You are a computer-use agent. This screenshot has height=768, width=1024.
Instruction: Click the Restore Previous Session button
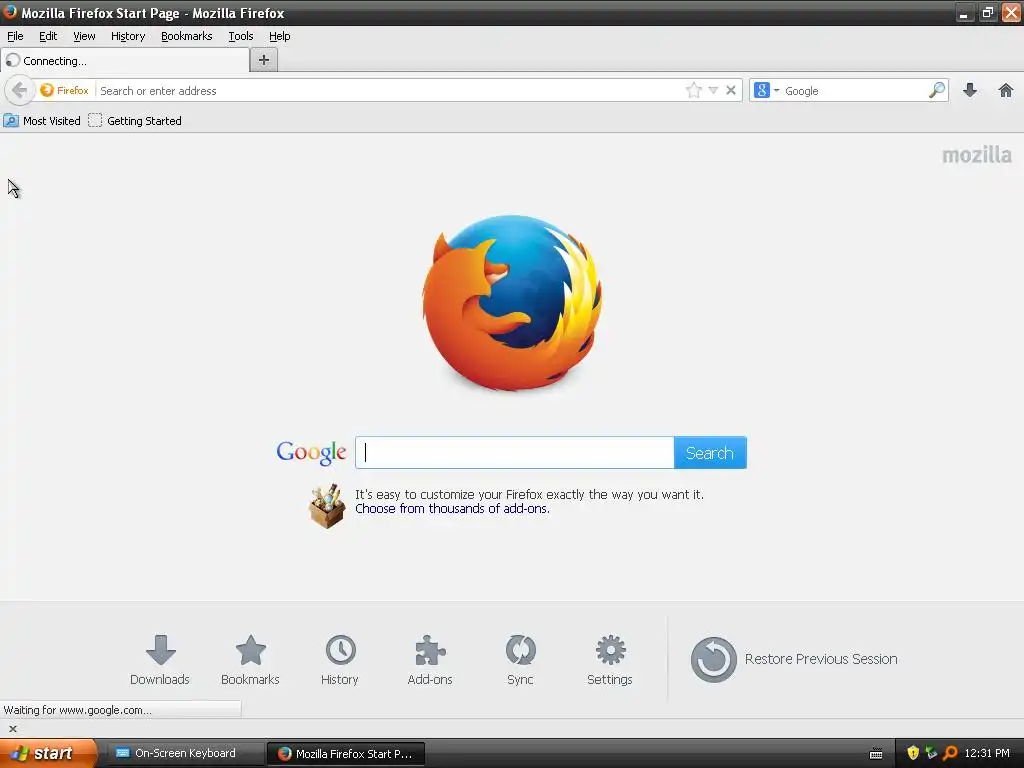[x=794, y=660]
